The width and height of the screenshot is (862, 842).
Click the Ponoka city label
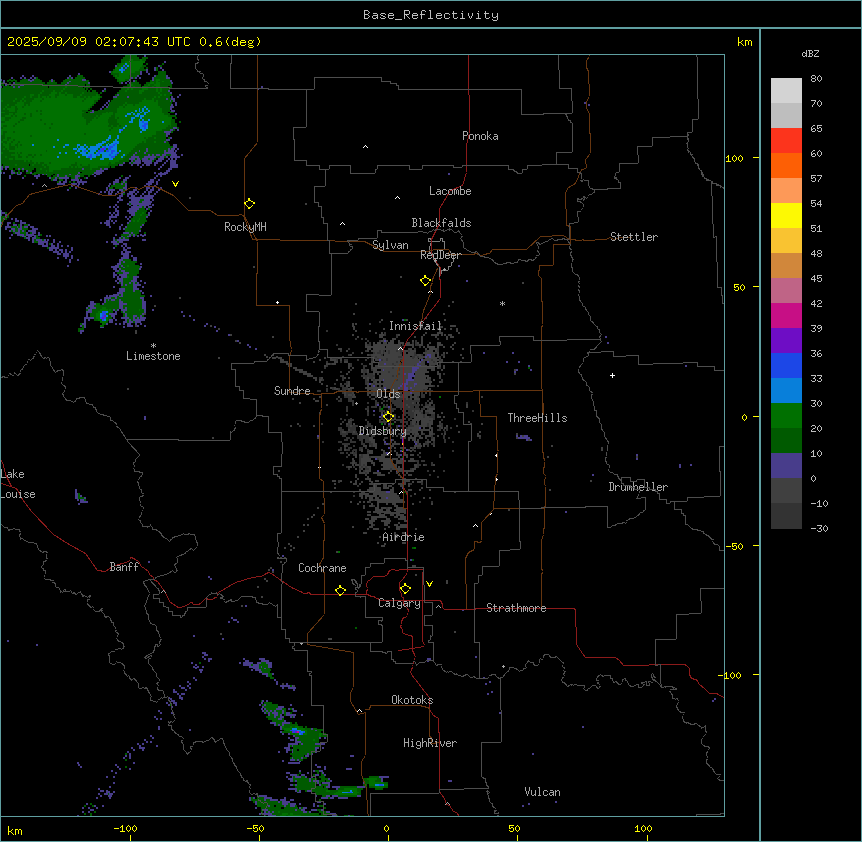[480, 136]
